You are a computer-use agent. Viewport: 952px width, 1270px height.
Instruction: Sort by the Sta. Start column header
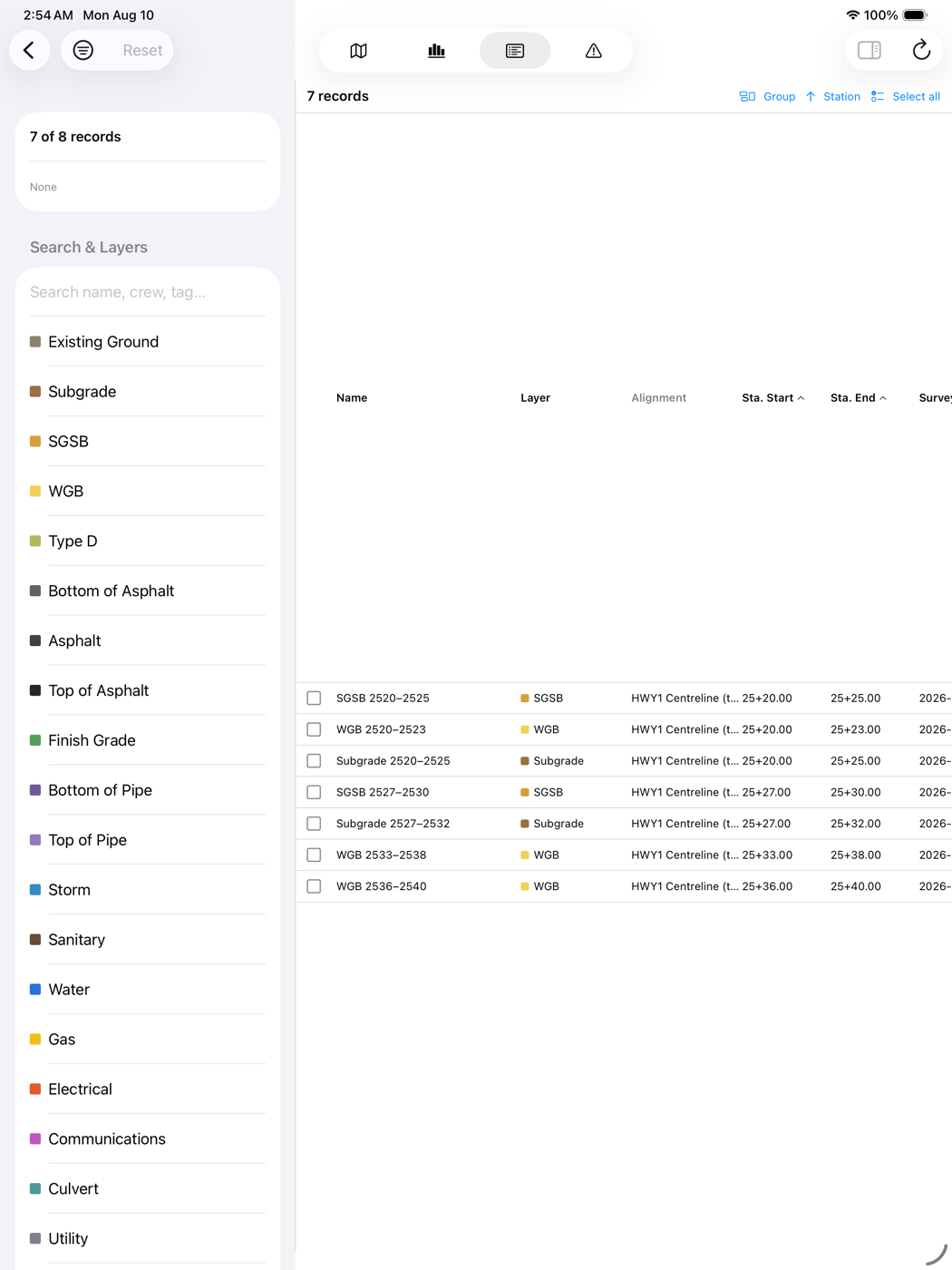773,398
